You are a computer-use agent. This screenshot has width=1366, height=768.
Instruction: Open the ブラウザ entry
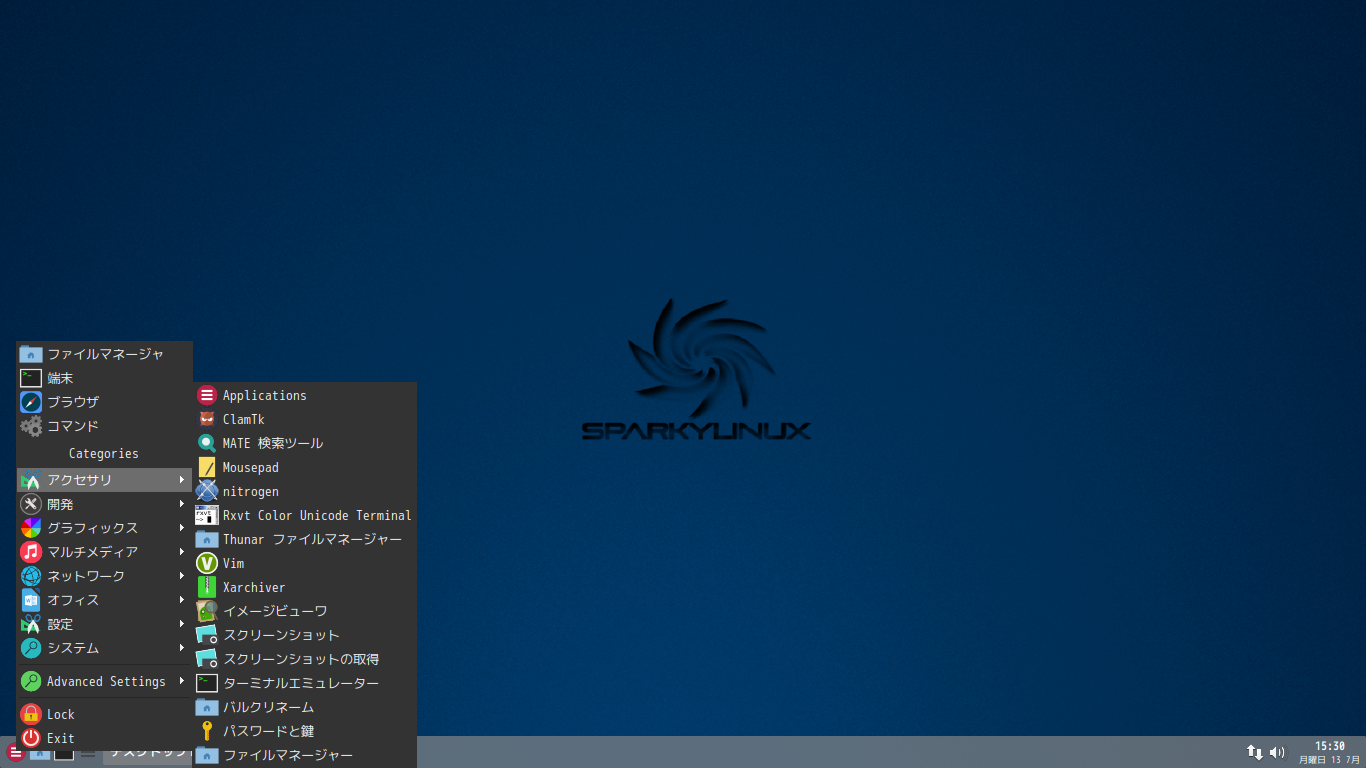pyautogui.click(x=104, y=402)
